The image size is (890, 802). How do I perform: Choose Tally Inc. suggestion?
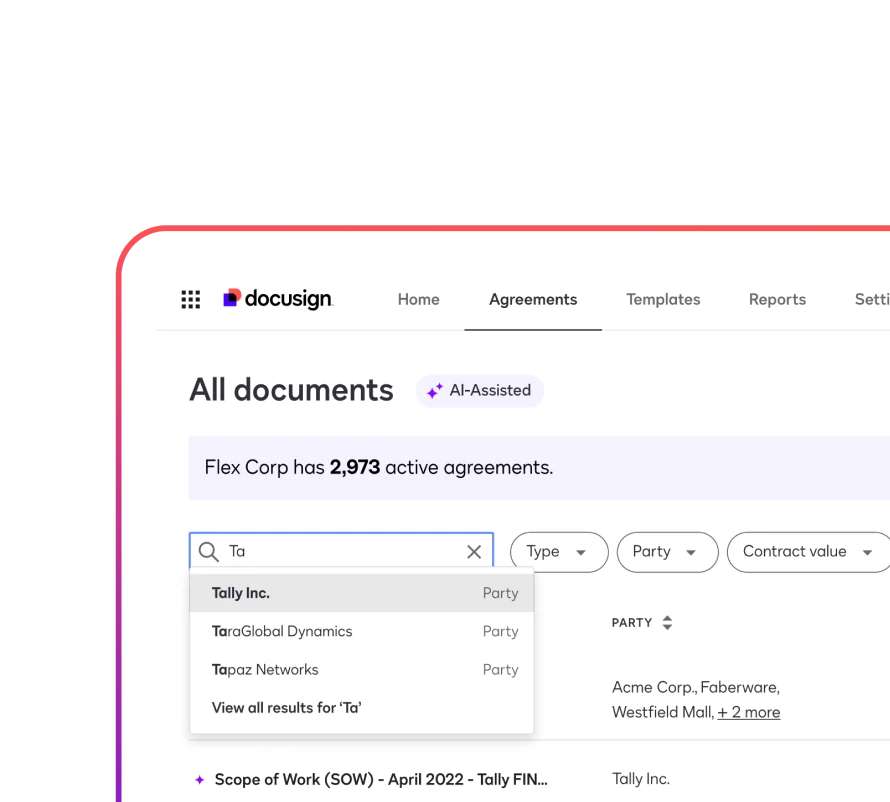click(x=362, y=593)
